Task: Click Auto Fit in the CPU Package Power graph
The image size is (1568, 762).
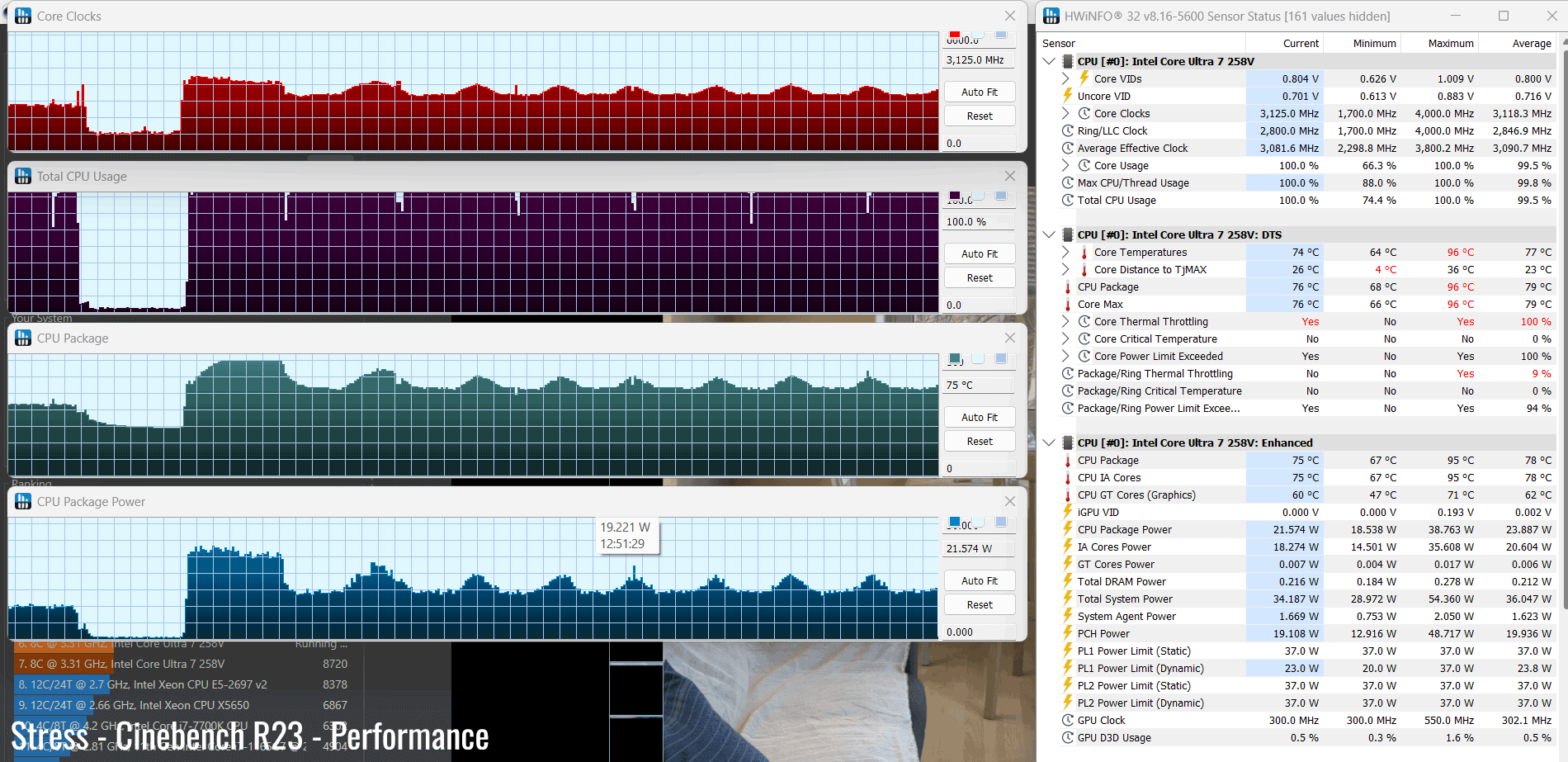Action: pos(980,580)
